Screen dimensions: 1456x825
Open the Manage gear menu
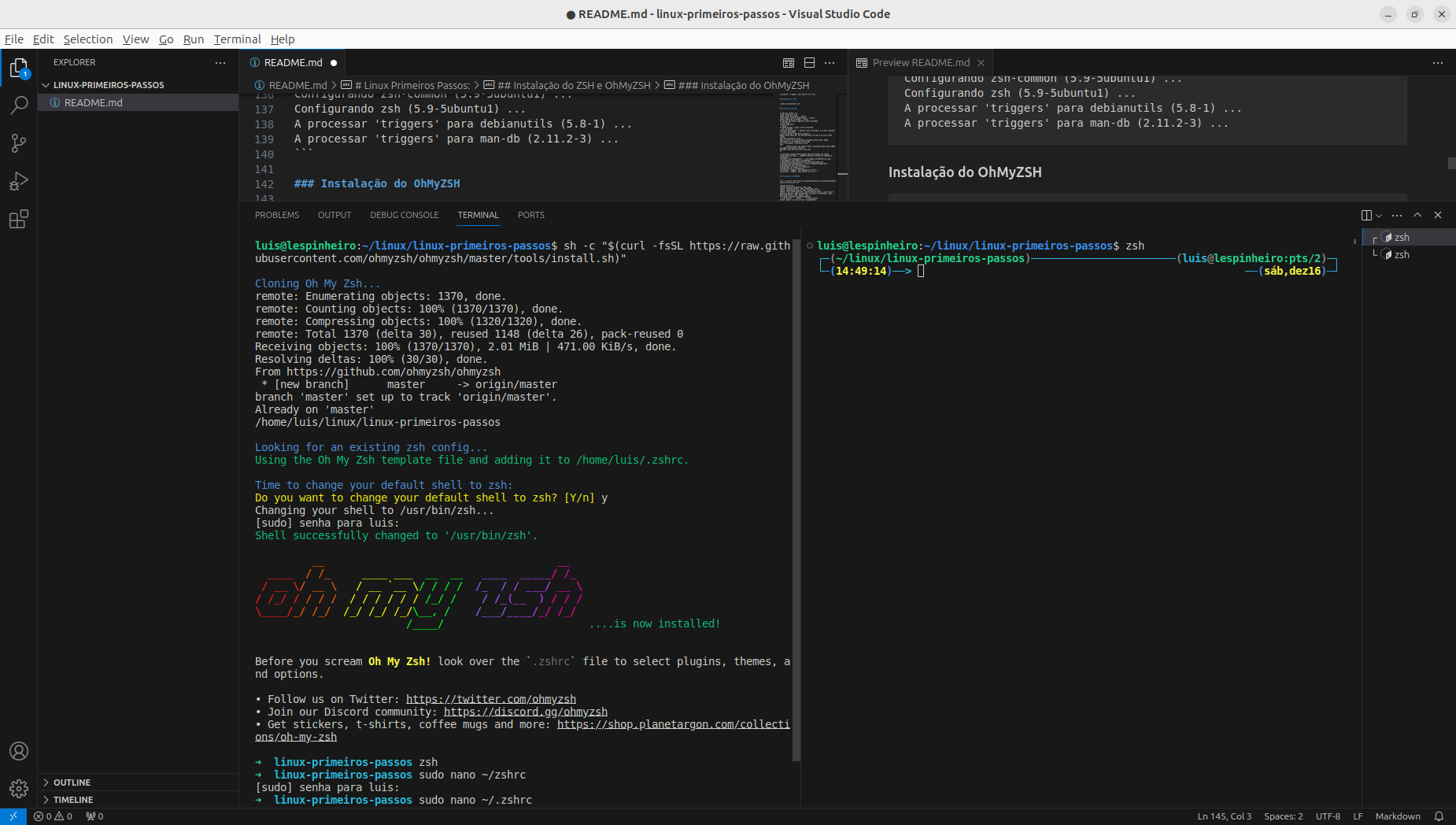pos(19,788)
